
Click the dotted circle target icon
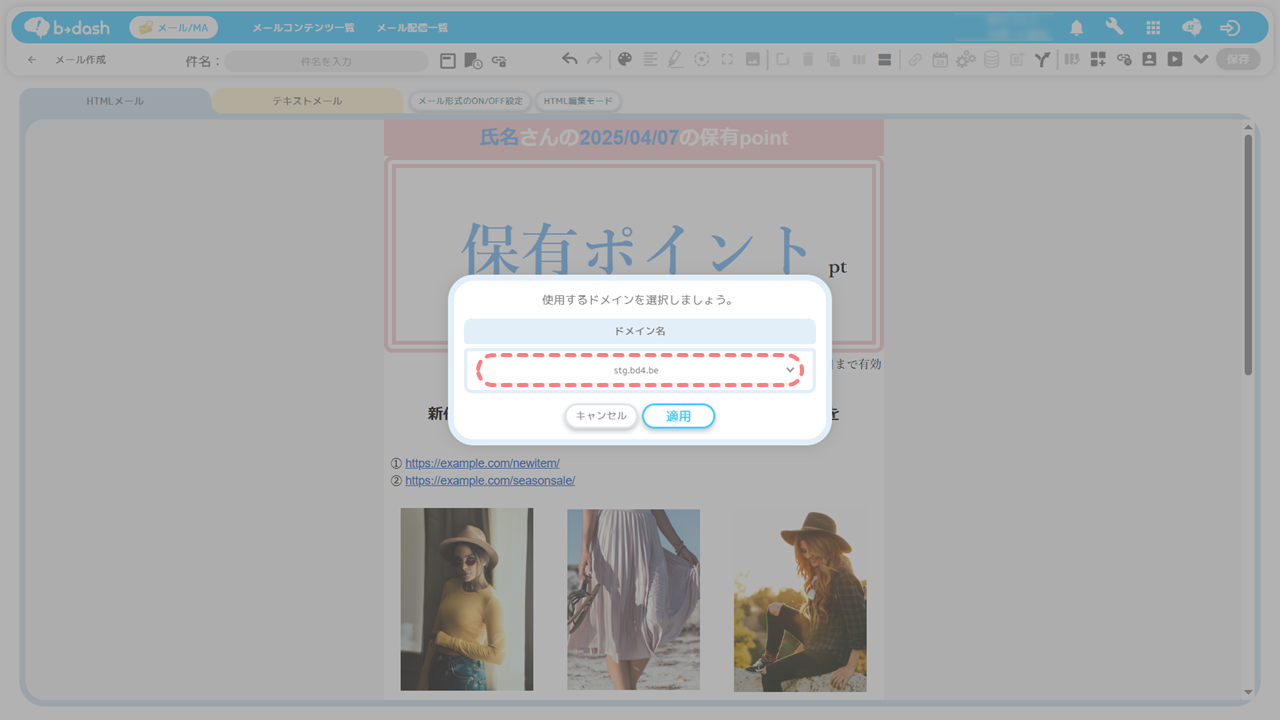[x=702, y=60]
